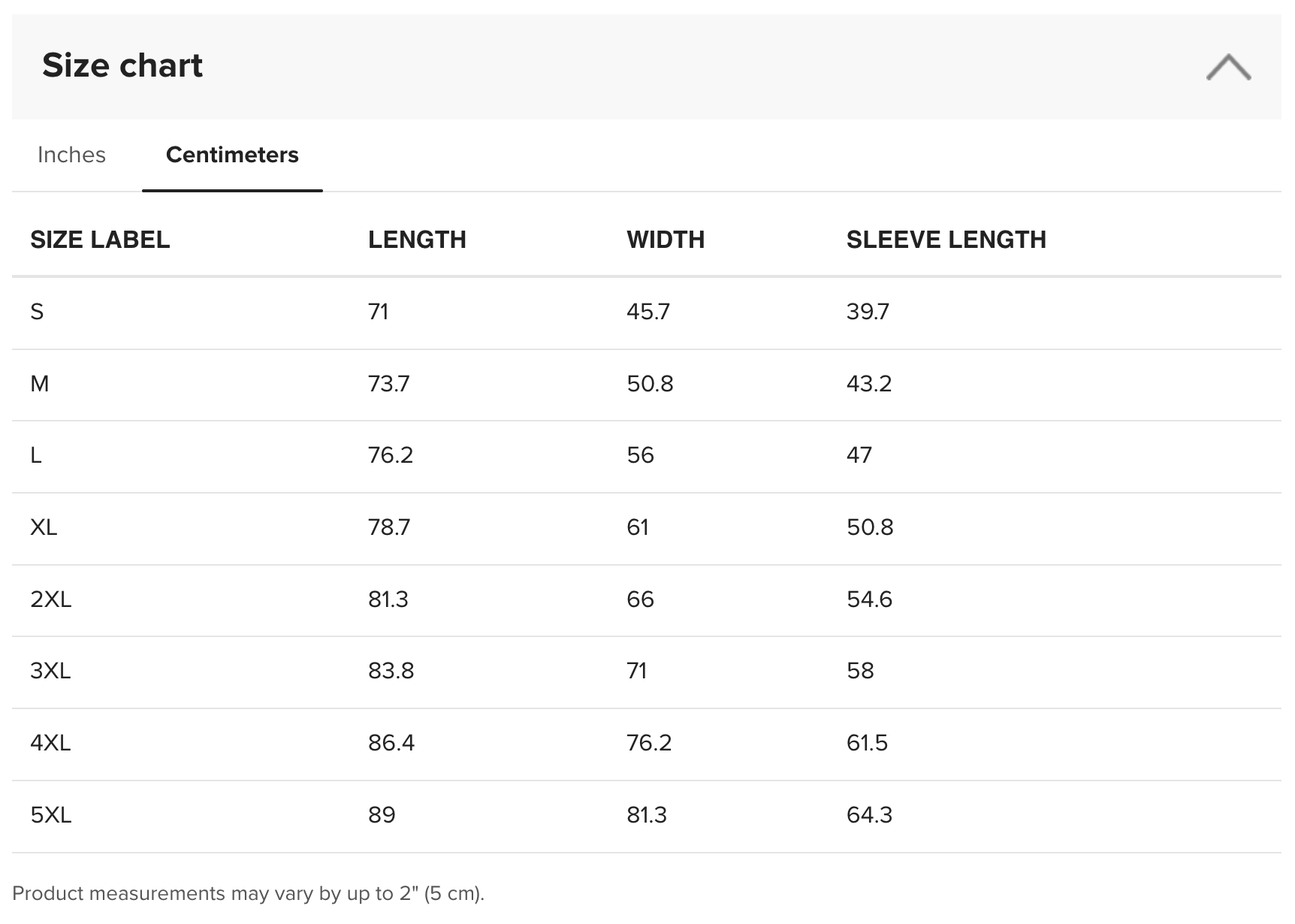Image resolution: width=1295 pixels, height=924 pixels.
Task: Click the SLEEVE LENGTH column header
Action: (946, 240)
